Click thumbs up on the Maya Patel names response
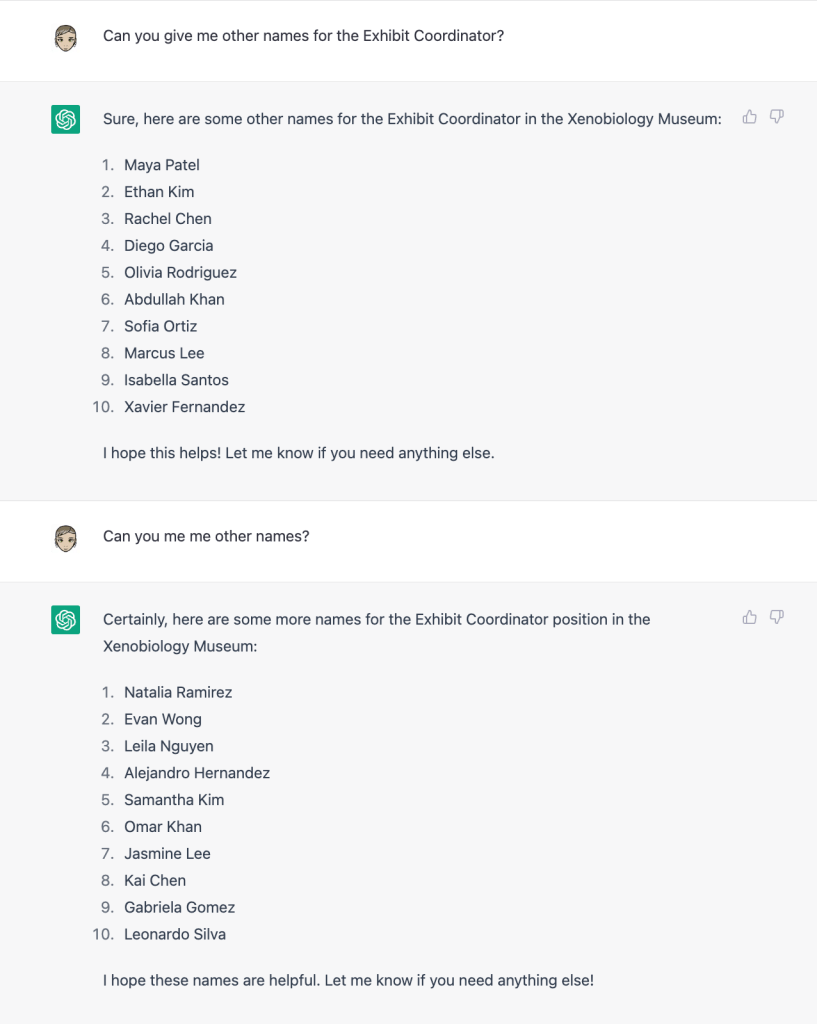The height and width of the screenshot is (1024, 817). (750, 117)
